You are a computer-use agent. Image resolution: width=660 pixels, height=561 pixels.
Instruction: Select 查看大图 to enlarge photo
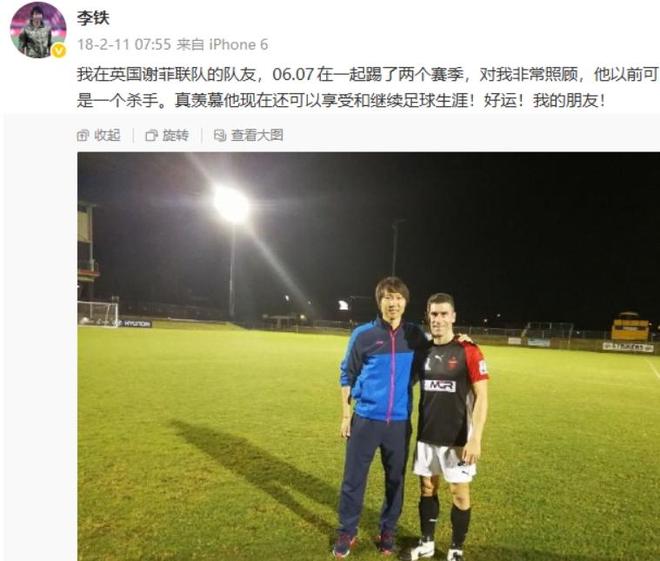(257, 136)
